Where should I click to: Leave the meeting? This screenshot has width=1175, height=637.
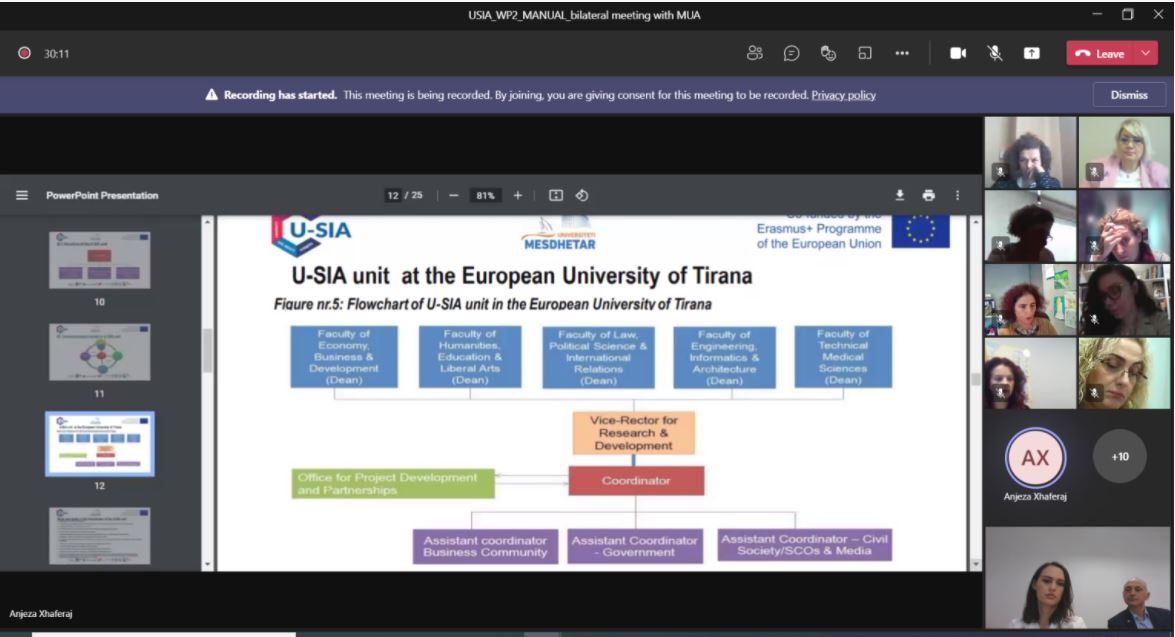click(1100, 53)
